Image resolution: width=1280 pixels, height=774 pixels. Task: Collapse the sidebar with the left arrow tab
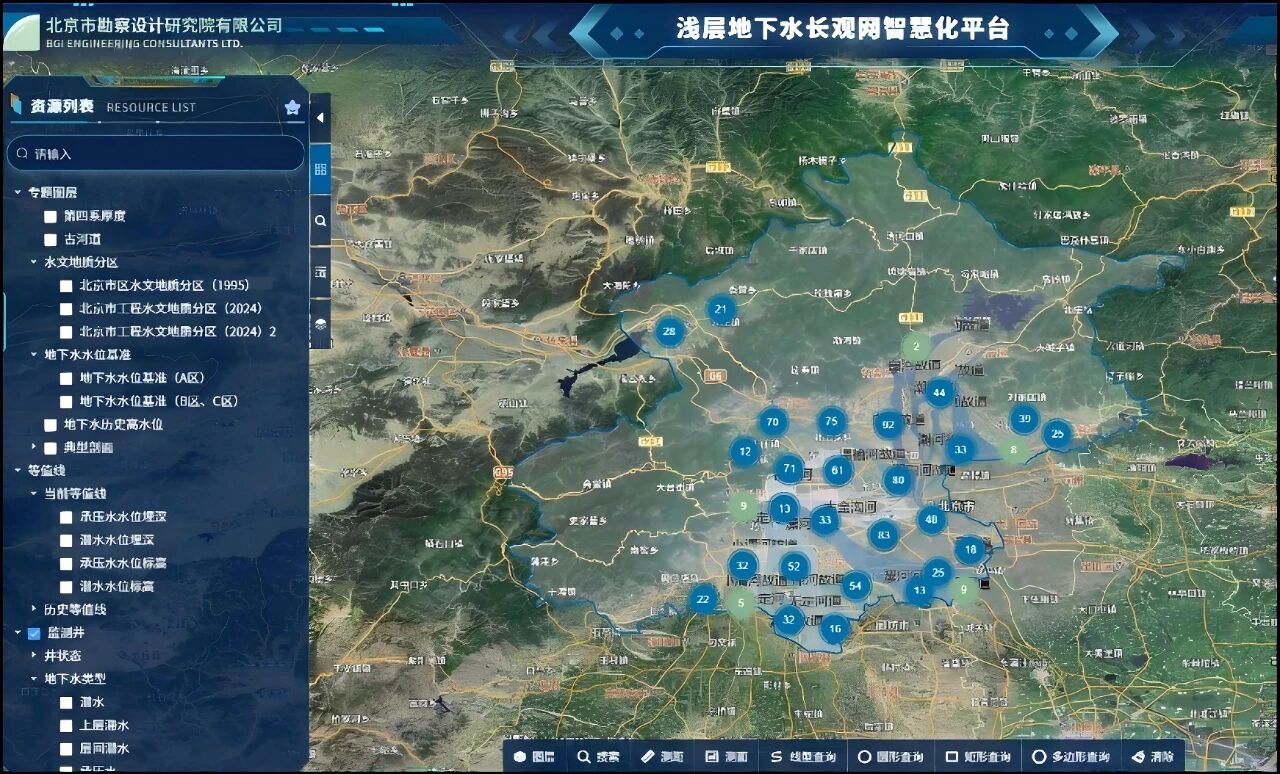click(x=320, y=117)
